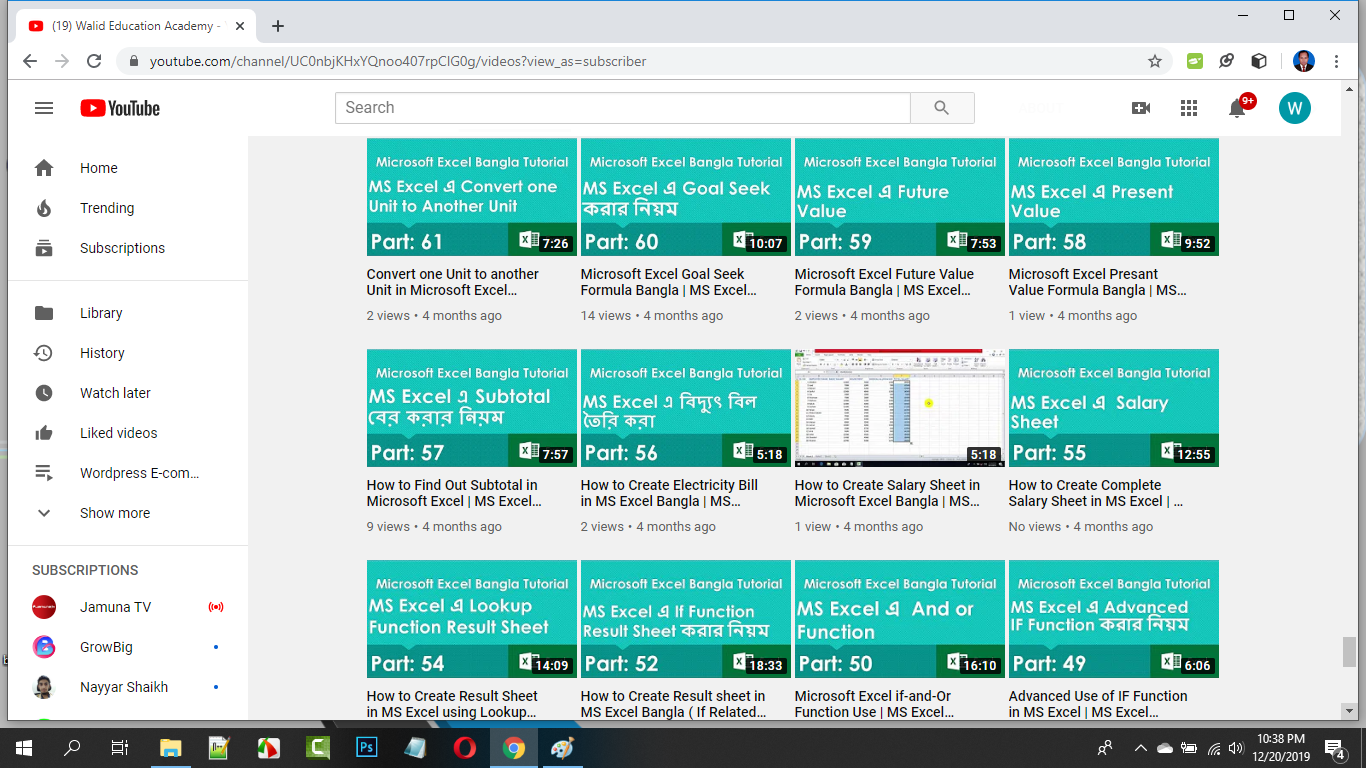Click the YouTube logo
Viewport: 1366px width, 768px height.
pos(120,108)
